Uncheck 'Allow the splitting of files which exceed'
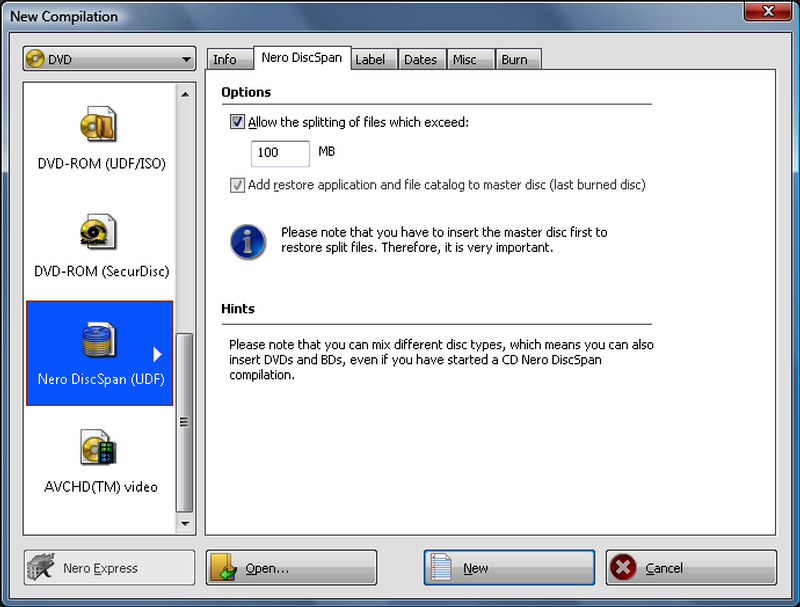Image resolution: width=800 pixels, height=607 pixels. coord(237,122)
